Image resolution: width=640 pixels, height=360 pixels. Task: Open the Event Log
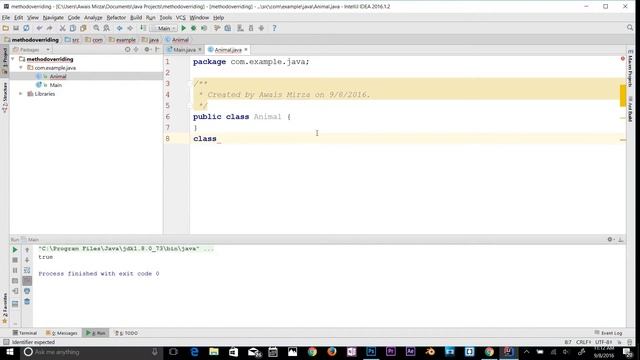tap(608, 333)
